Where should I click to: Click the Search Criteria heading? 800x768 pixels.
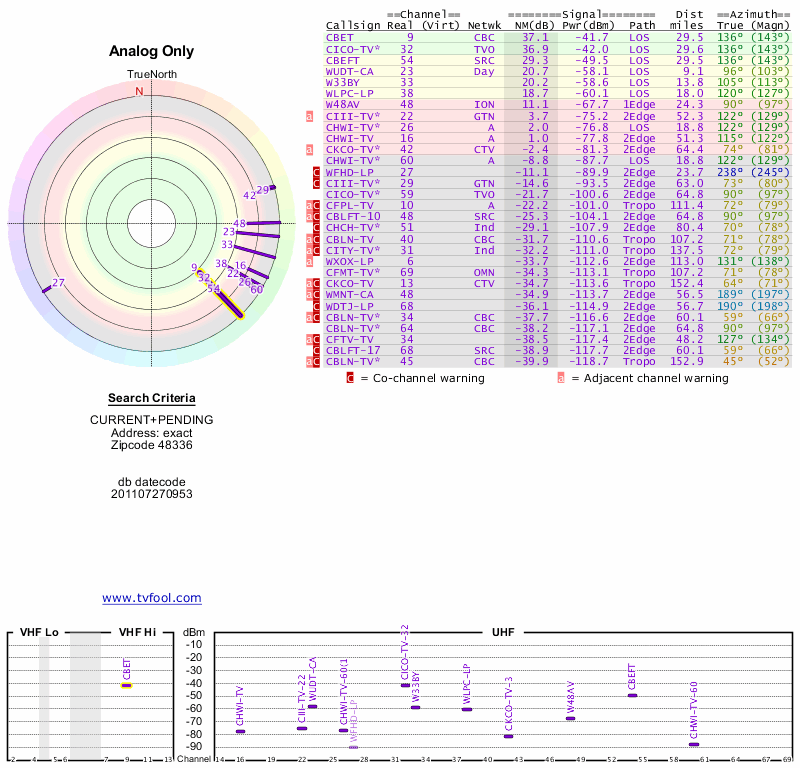pos(152,398)
